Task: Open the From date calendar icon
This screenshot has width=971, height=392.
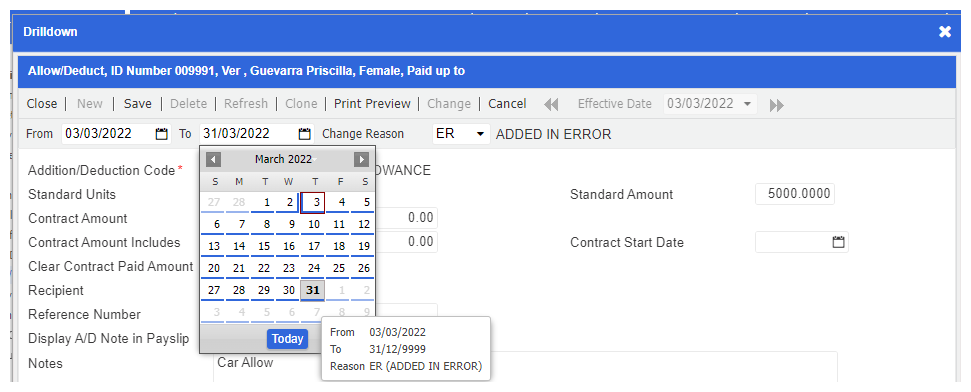Action: pos(162,134)
